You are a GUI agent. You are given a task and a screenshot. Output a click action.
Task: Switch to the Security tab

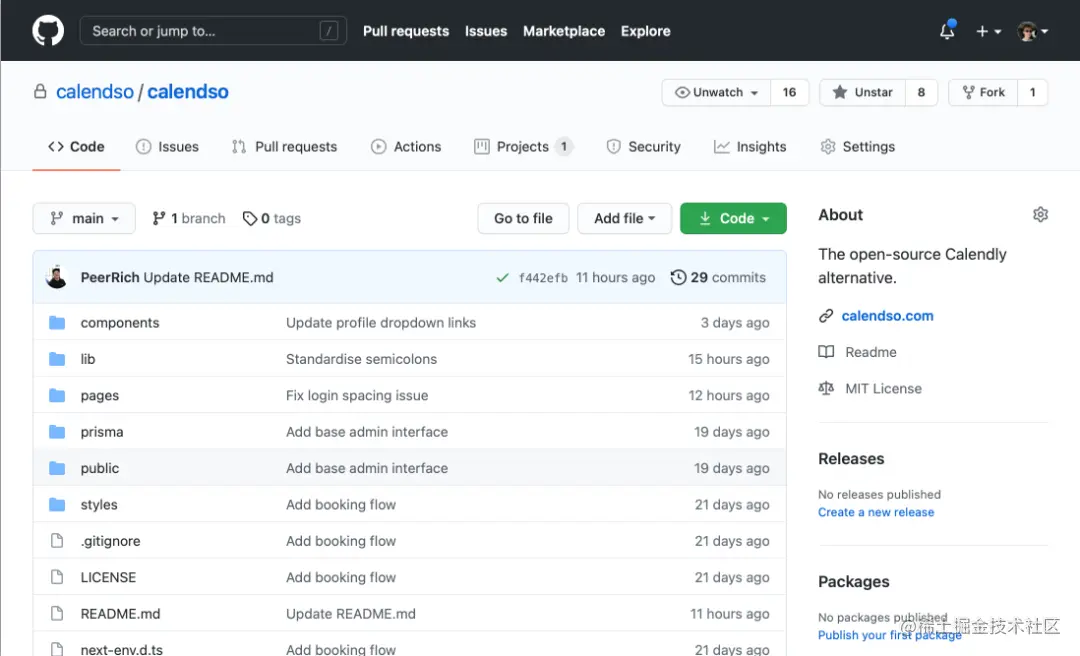643,147
